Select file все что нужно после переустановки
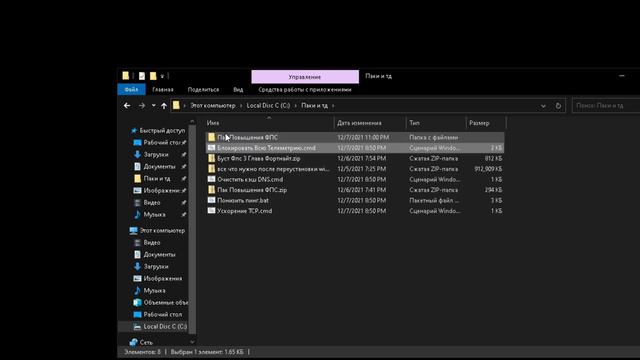The width and height of the screenshot is (640, 360). 273,169
